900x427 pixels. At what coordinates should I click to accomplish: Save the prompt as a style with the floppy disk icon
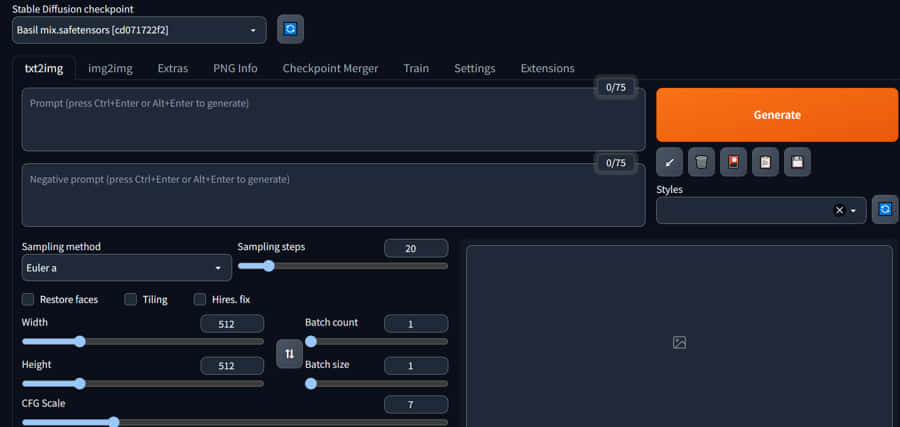[x=797, y=162]
